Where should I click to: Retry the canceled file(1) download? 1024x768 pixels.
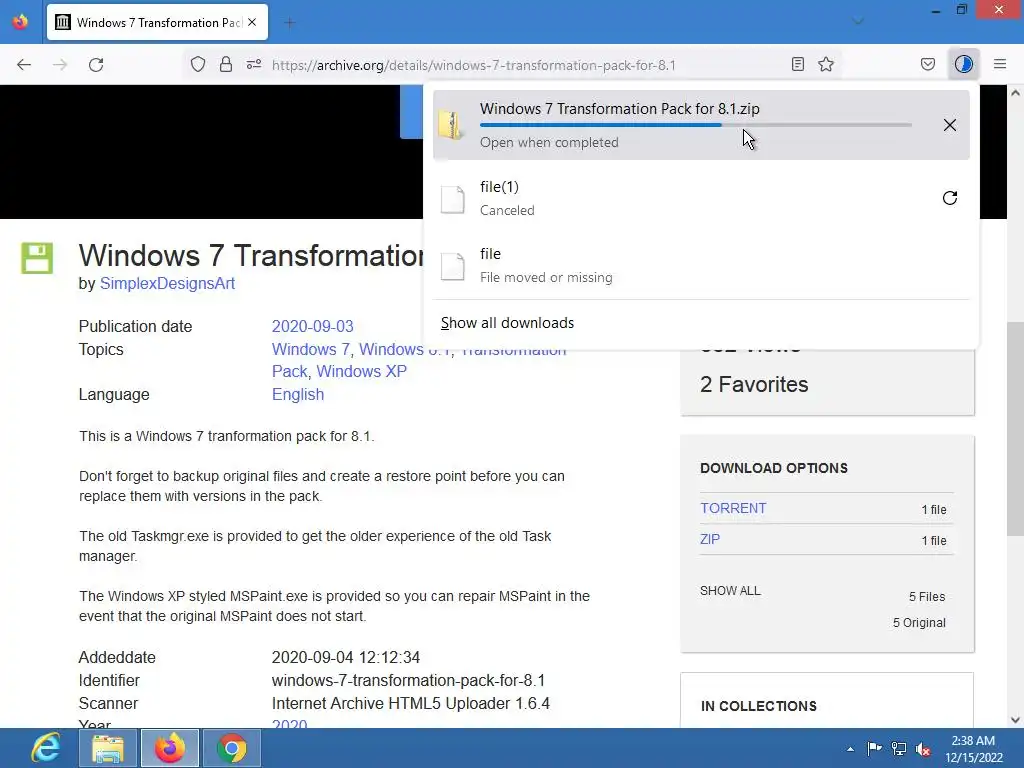coord(950,198)
